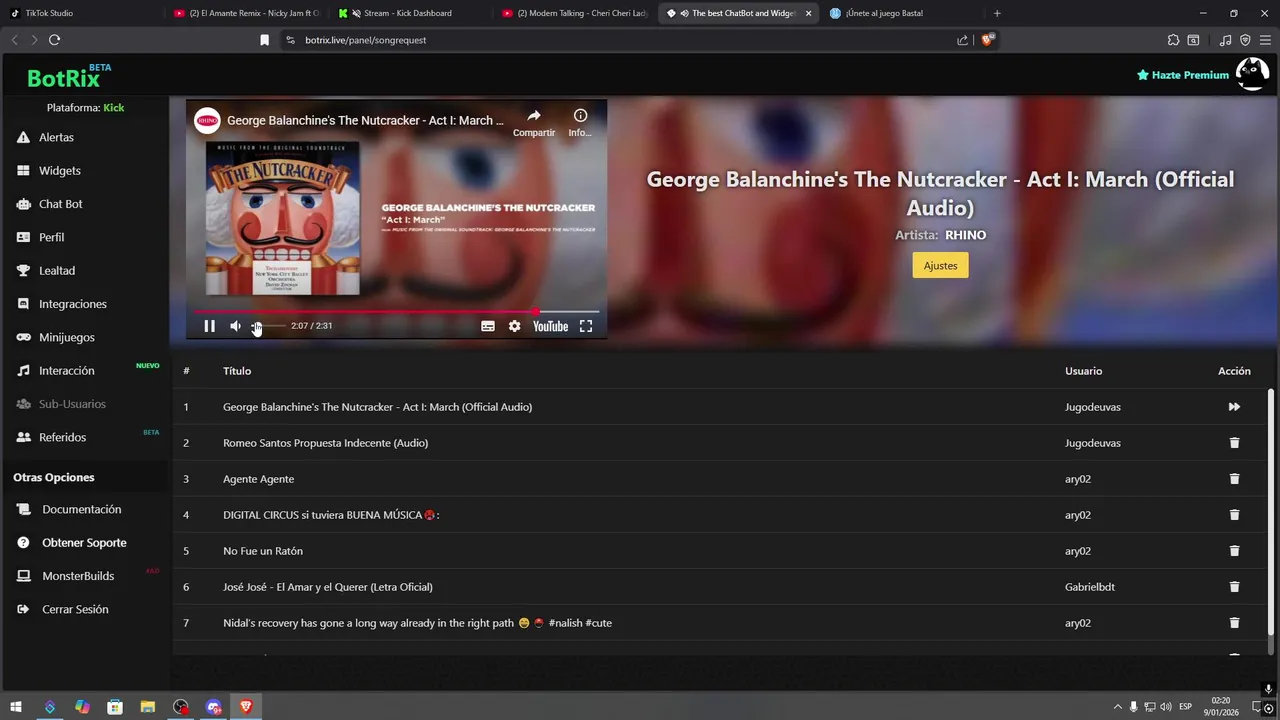Skip the current Nutcracker song
The height and width of the screenshot is (720, 1280).
coord(1234,407)
